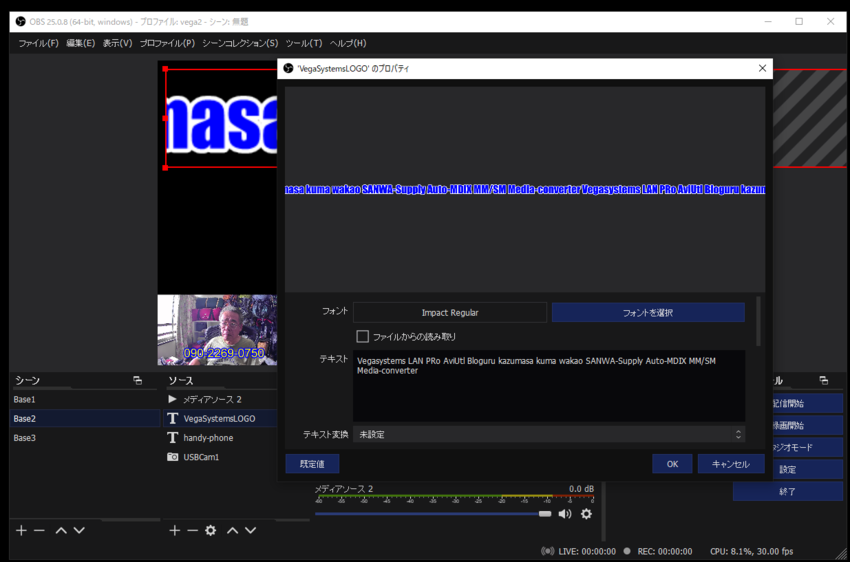Close the VegaSystemsLOGO properties dialog

tap(762, 68)
